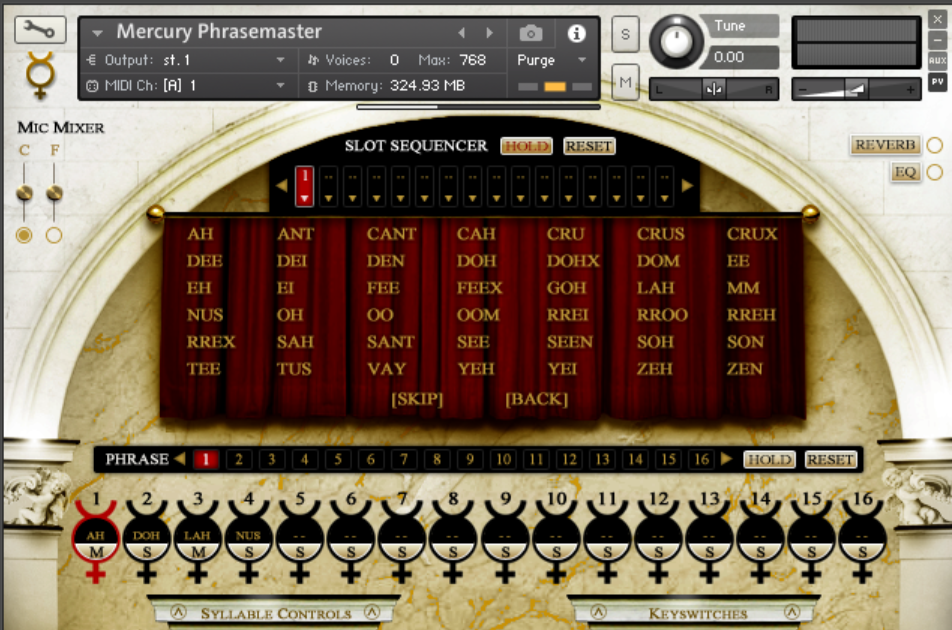Screen dimensions: 952x630
Task: Select phrase 9 tab
Action: (x=470, y=459)
